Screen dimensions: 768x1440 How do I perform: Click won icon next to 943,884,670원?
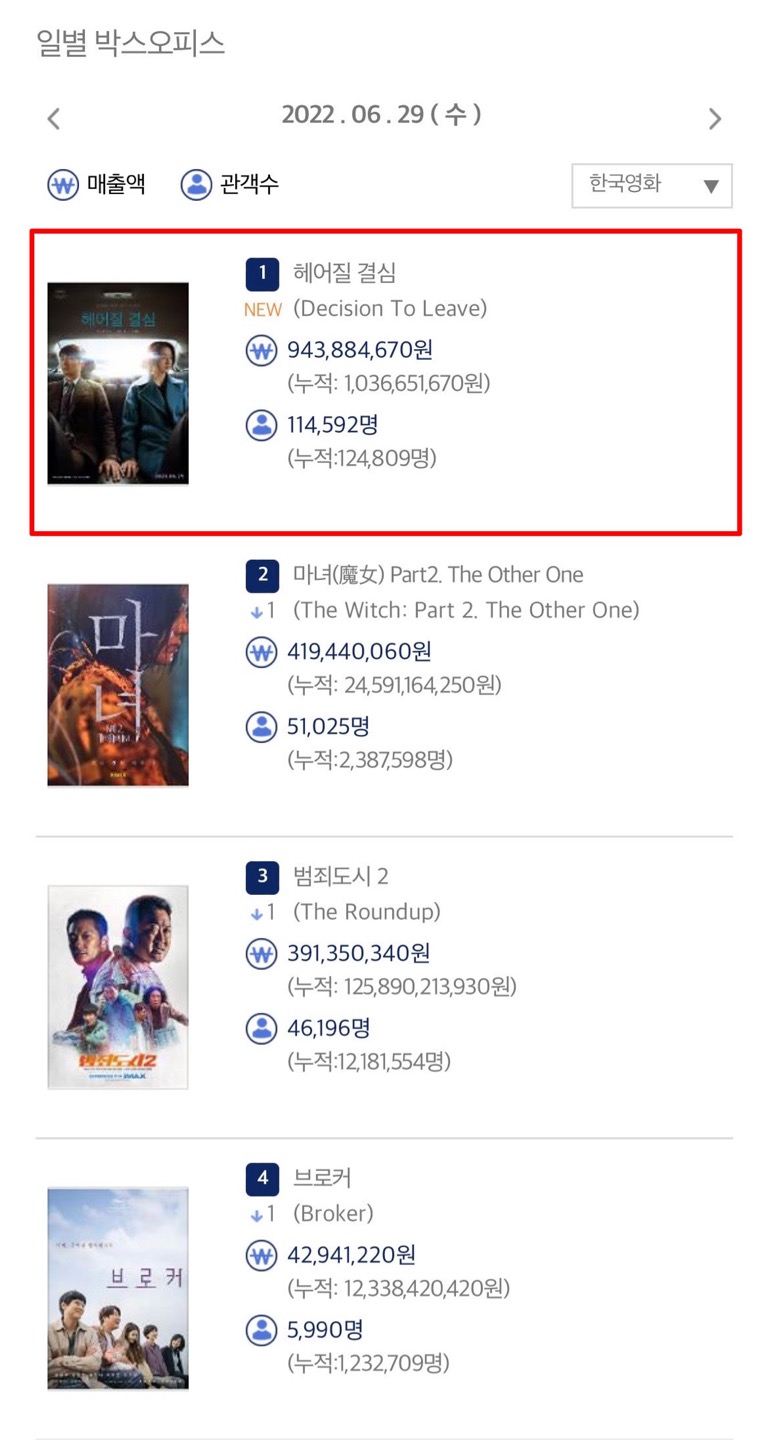point(261,351)
